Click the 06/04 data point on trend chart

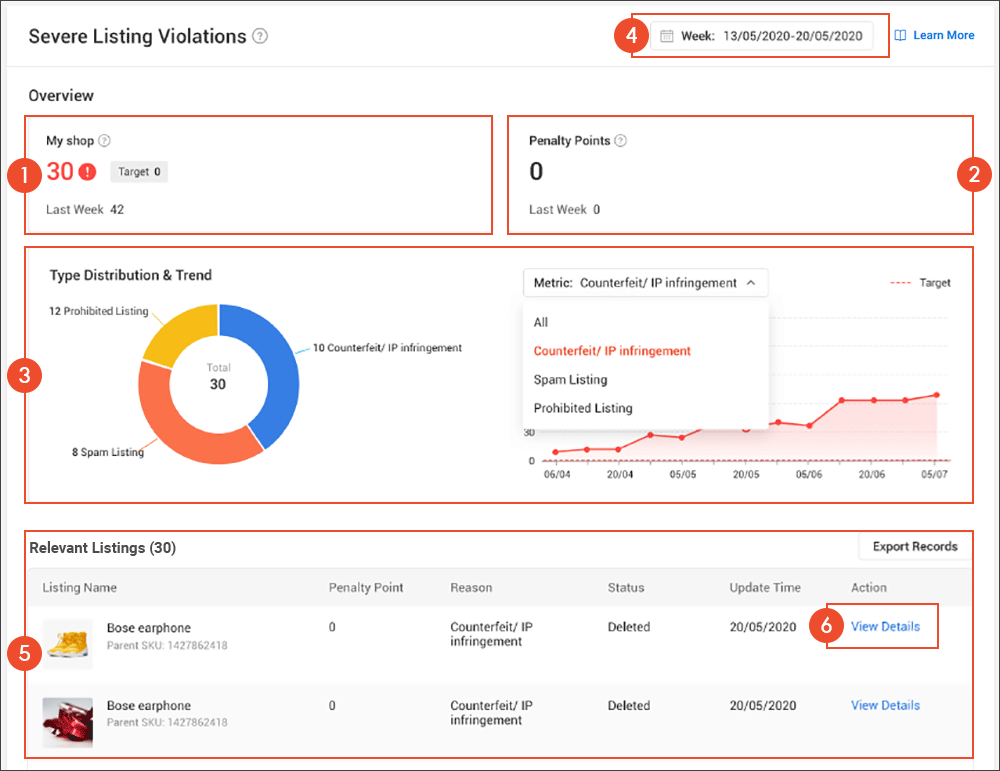pos(555,452)
